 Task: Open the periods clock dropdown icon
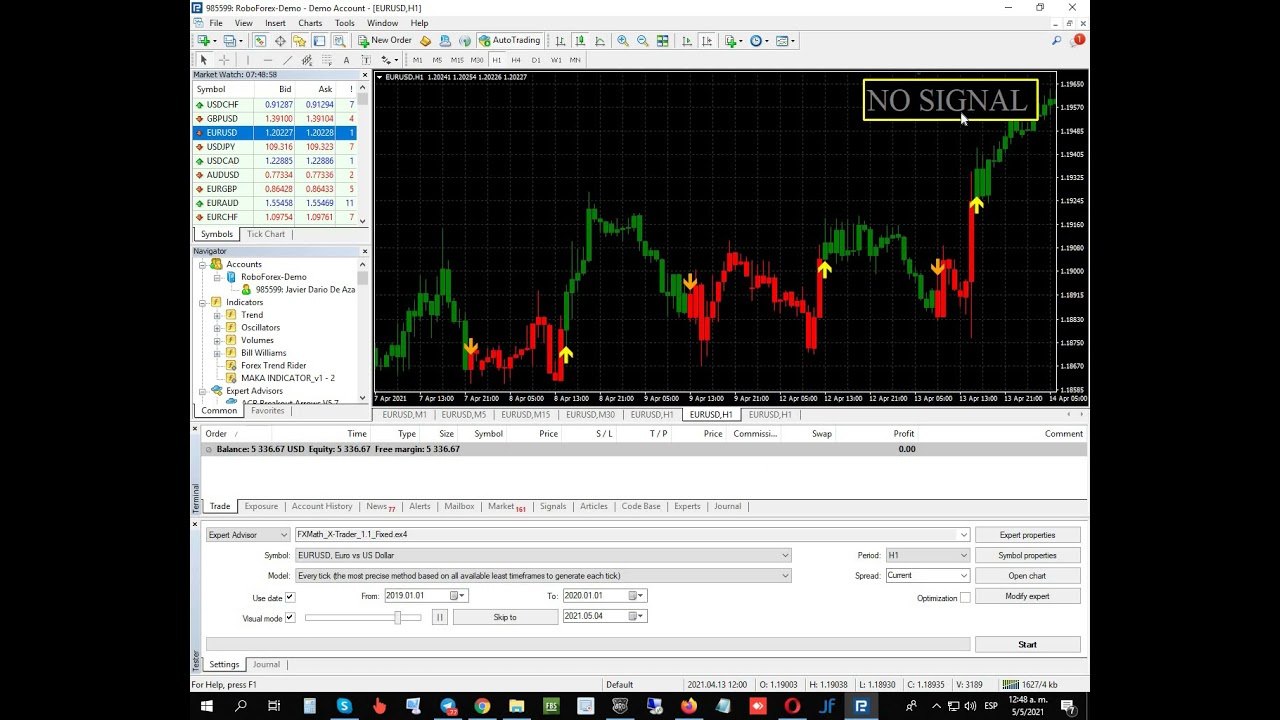pos(757,41)
